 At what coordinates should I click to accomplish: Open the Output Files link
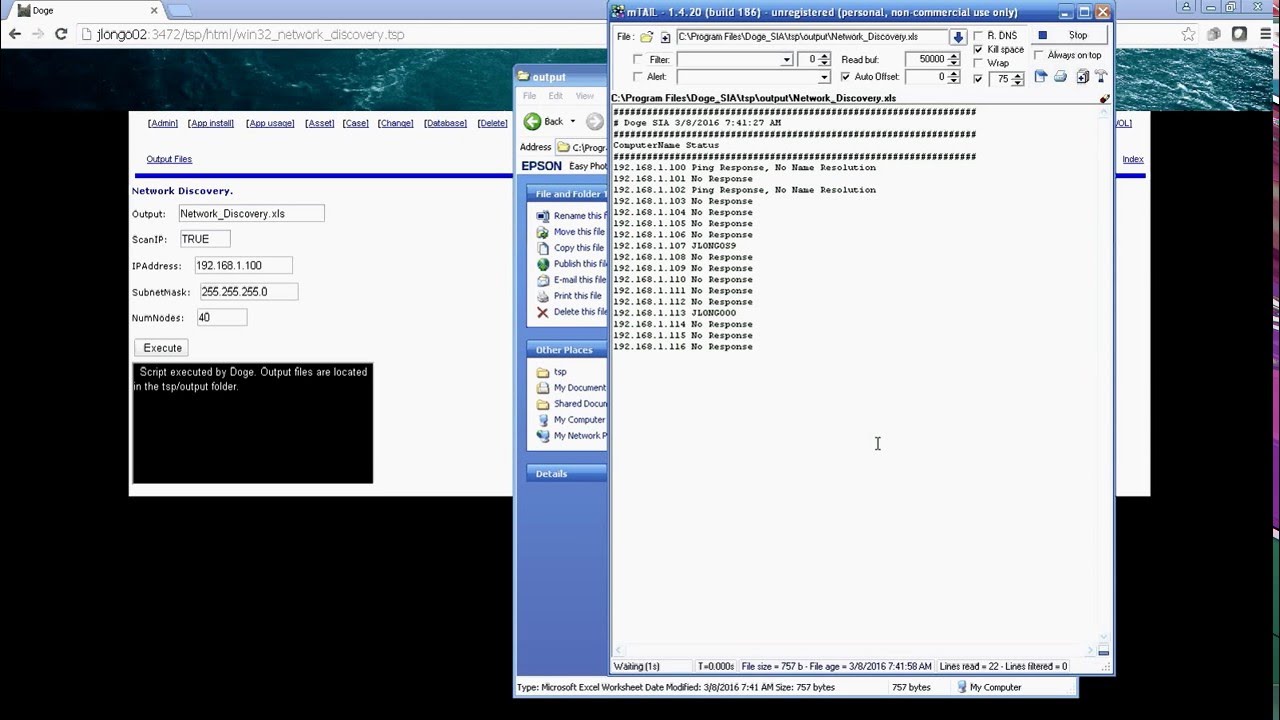point(169,159)
